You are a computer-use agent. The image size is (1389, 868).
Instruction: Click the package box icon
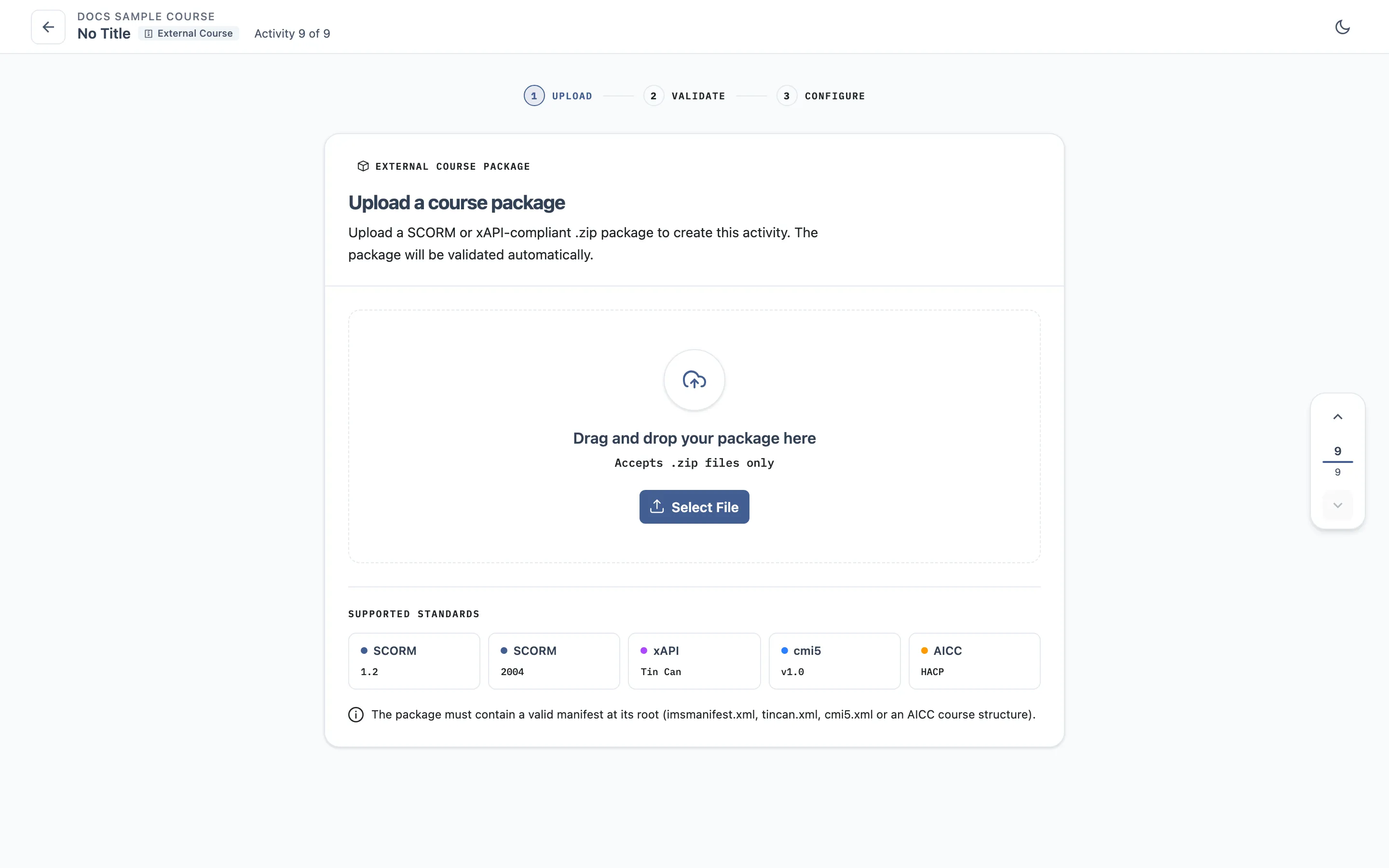pyautogui.click(x=363, y=166)
